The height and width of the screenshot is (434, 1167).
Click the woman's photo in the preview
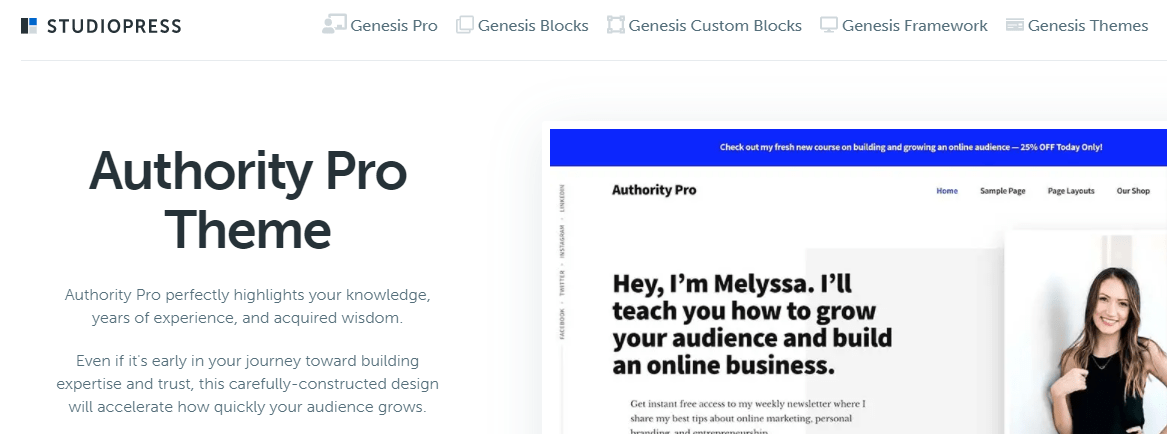(x=1110, y=340)
